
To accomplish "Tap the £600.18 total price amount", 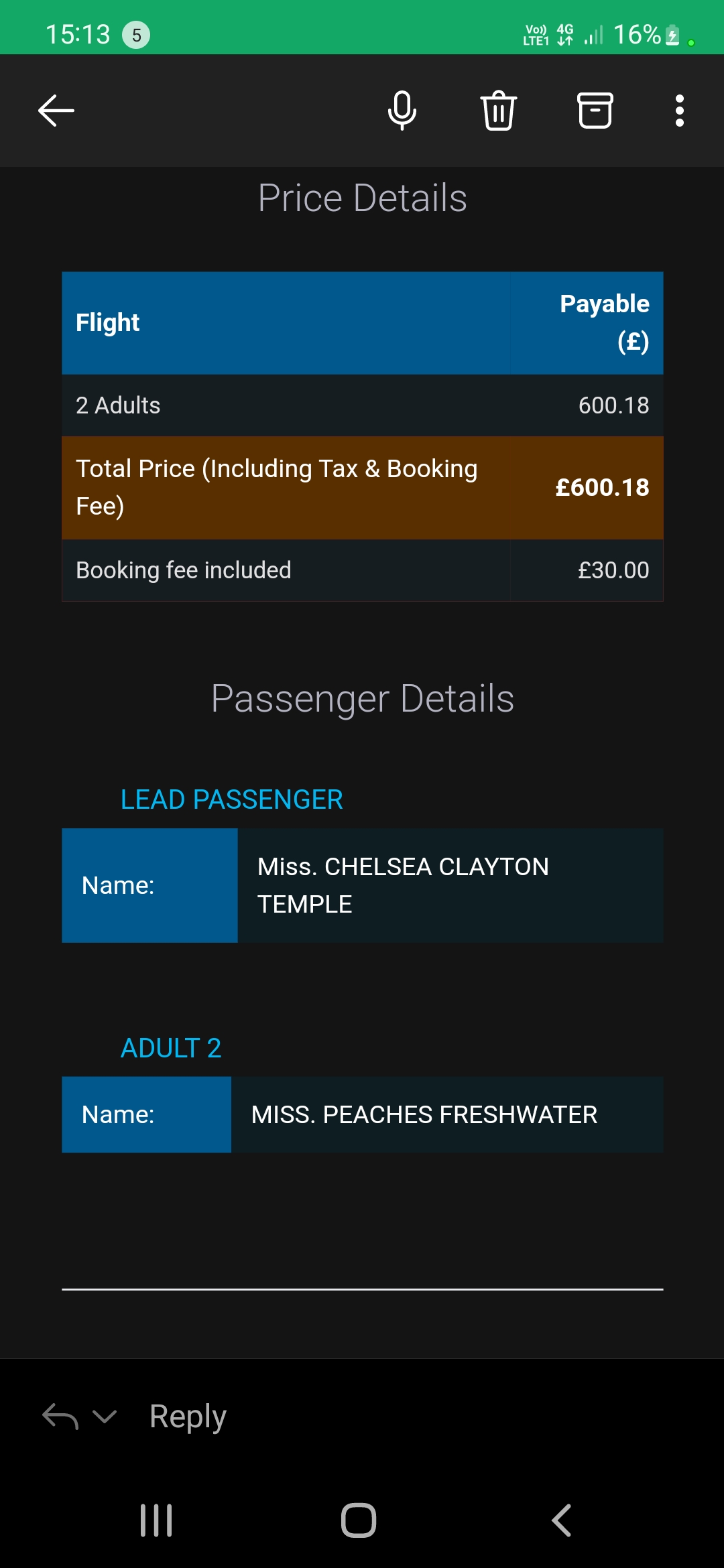I will [x=601, y=488].
